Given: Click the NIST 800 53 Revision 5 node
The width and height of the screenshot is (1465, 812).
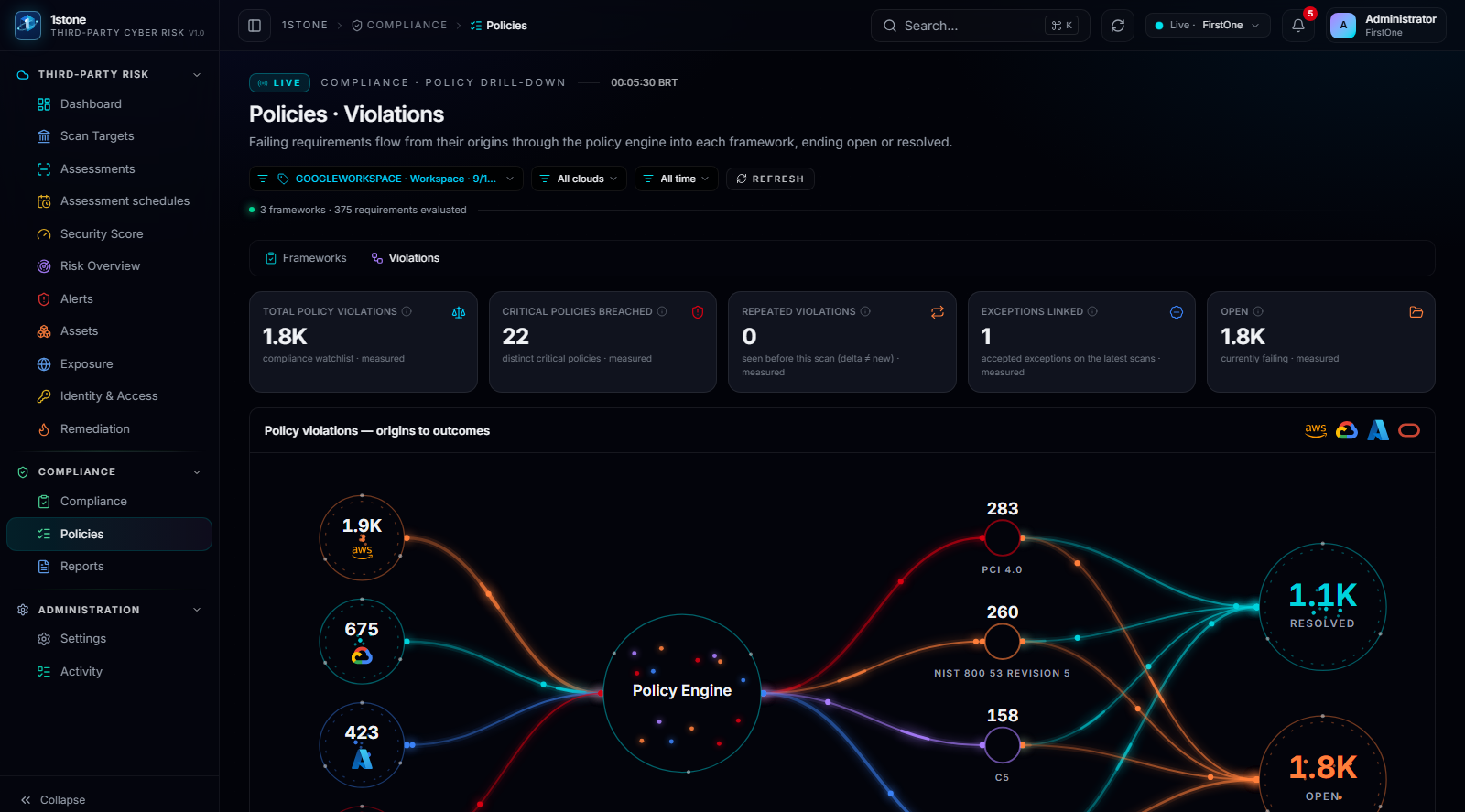Looking at the screenshot, I should (1003, 642).
